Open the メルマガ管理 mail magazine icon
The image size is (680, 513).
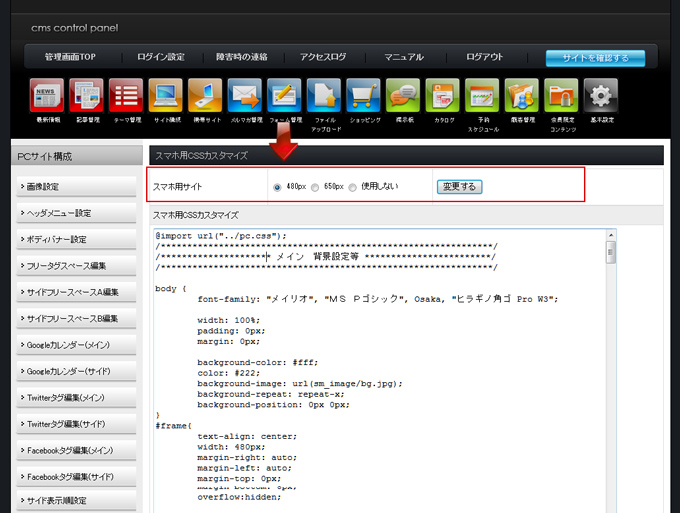[244, 96]
